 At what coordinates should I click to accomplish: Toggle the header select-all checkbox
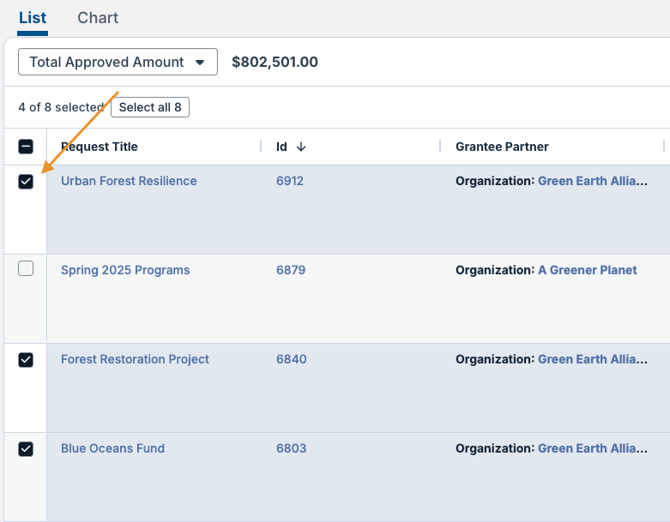coord(26,147)
